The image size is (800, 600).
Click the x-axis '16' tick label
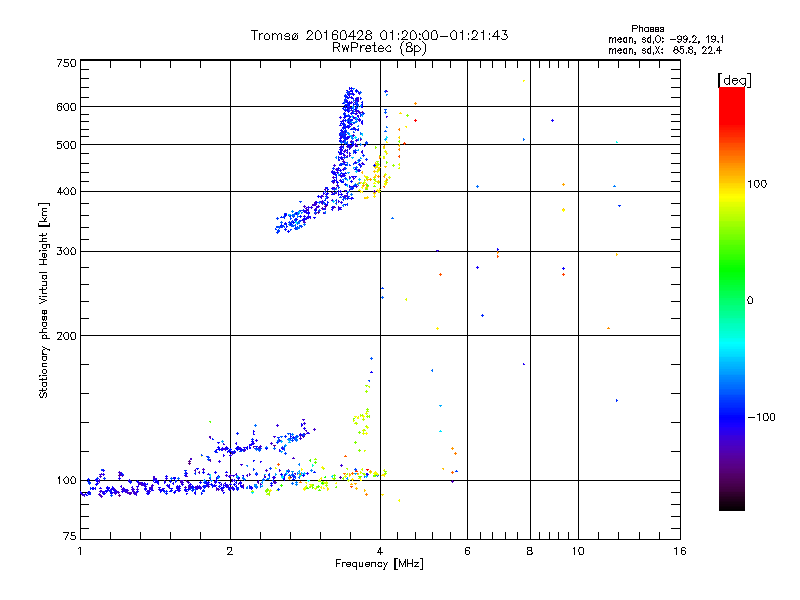pos(680,551)
